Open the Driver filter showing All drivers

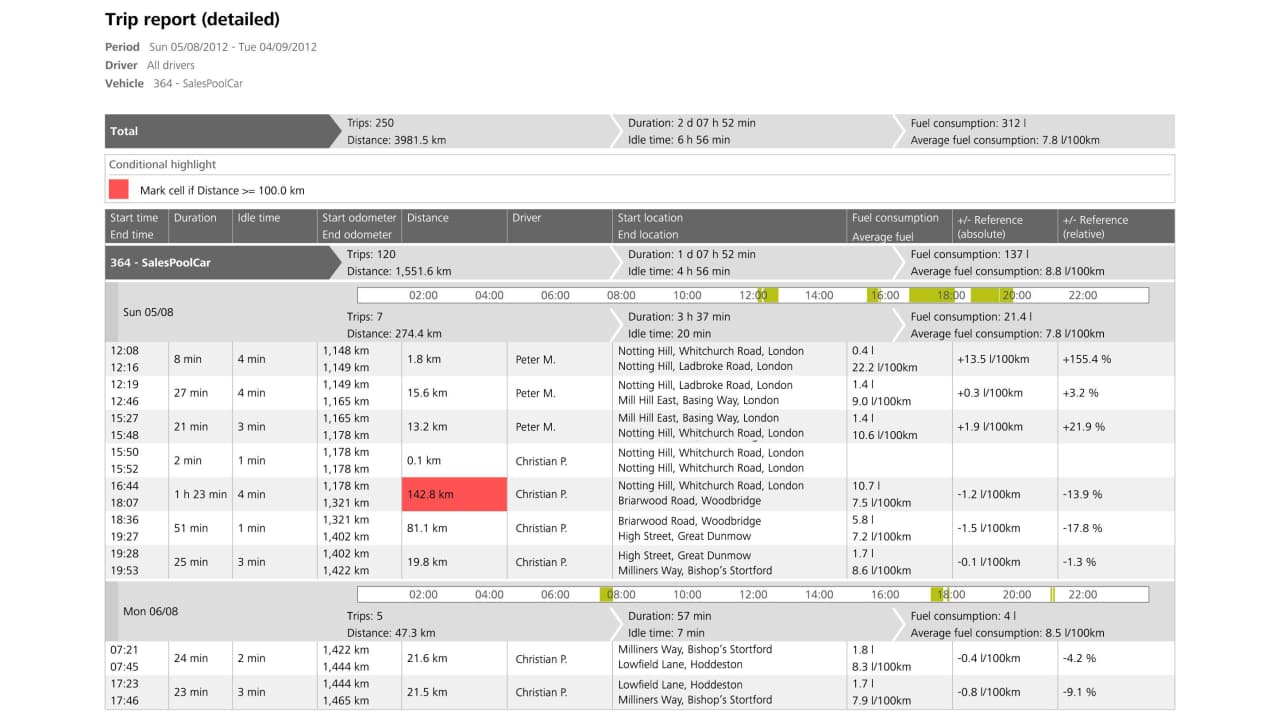pyautogui.click(x=169, y=65)
